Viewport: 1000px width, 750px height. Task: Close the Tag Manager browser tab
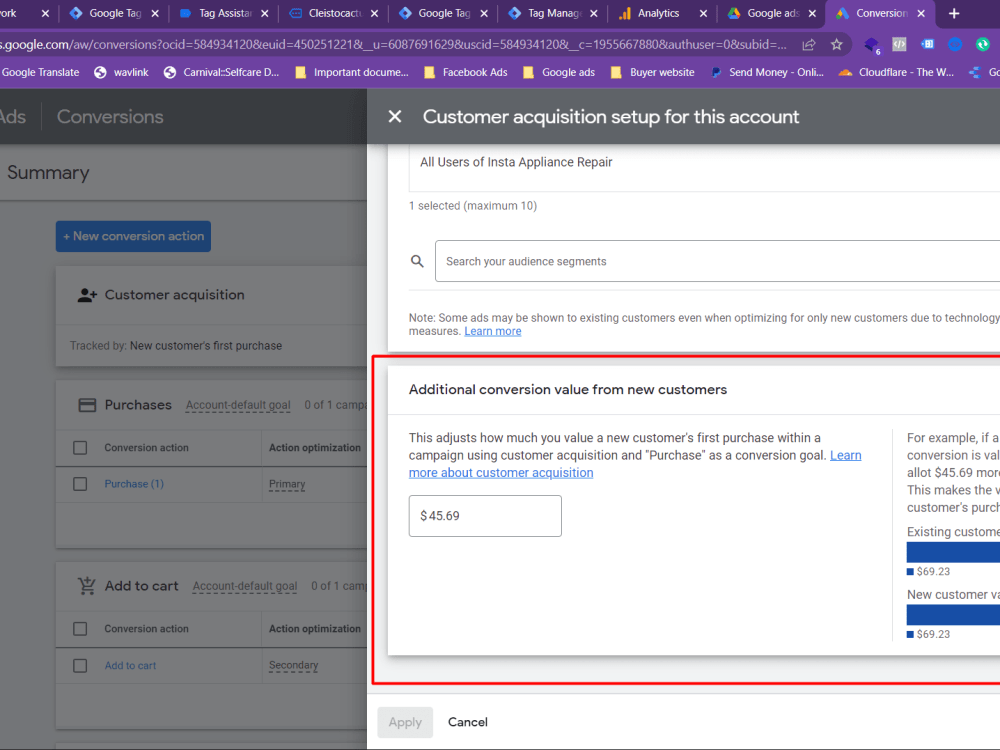click(x=594, y=13)
